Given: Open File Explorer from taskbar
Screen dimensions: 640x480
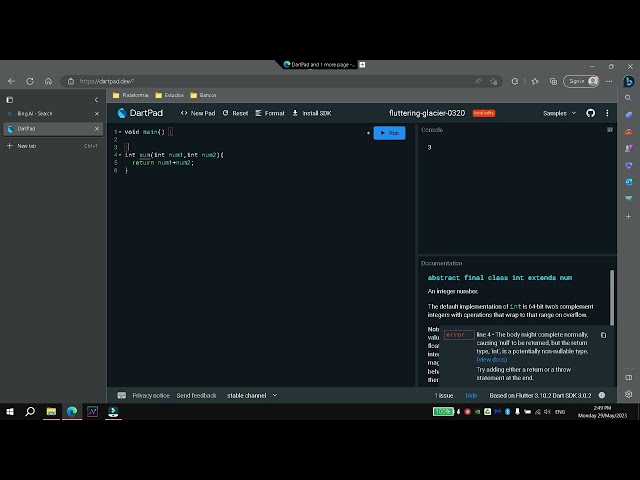Looking at the screenshot, I should (51, 411).
